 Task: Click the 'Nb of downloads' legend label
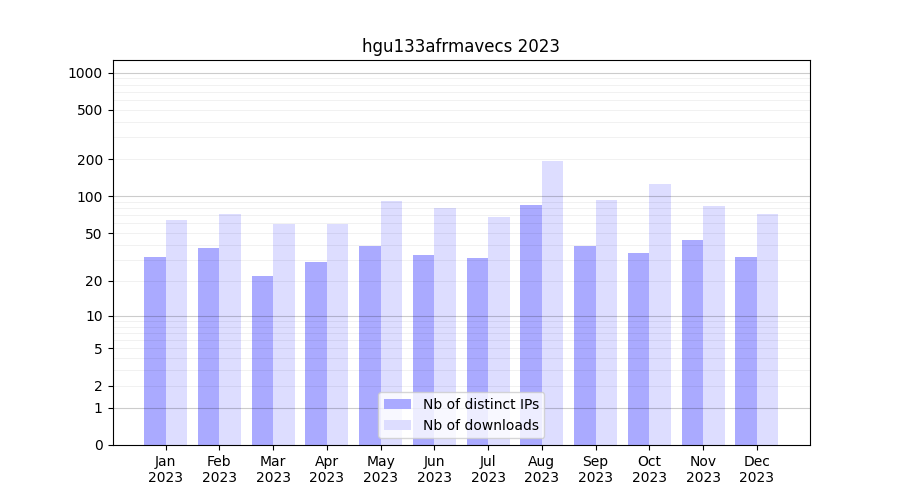(x=480, y=425)
